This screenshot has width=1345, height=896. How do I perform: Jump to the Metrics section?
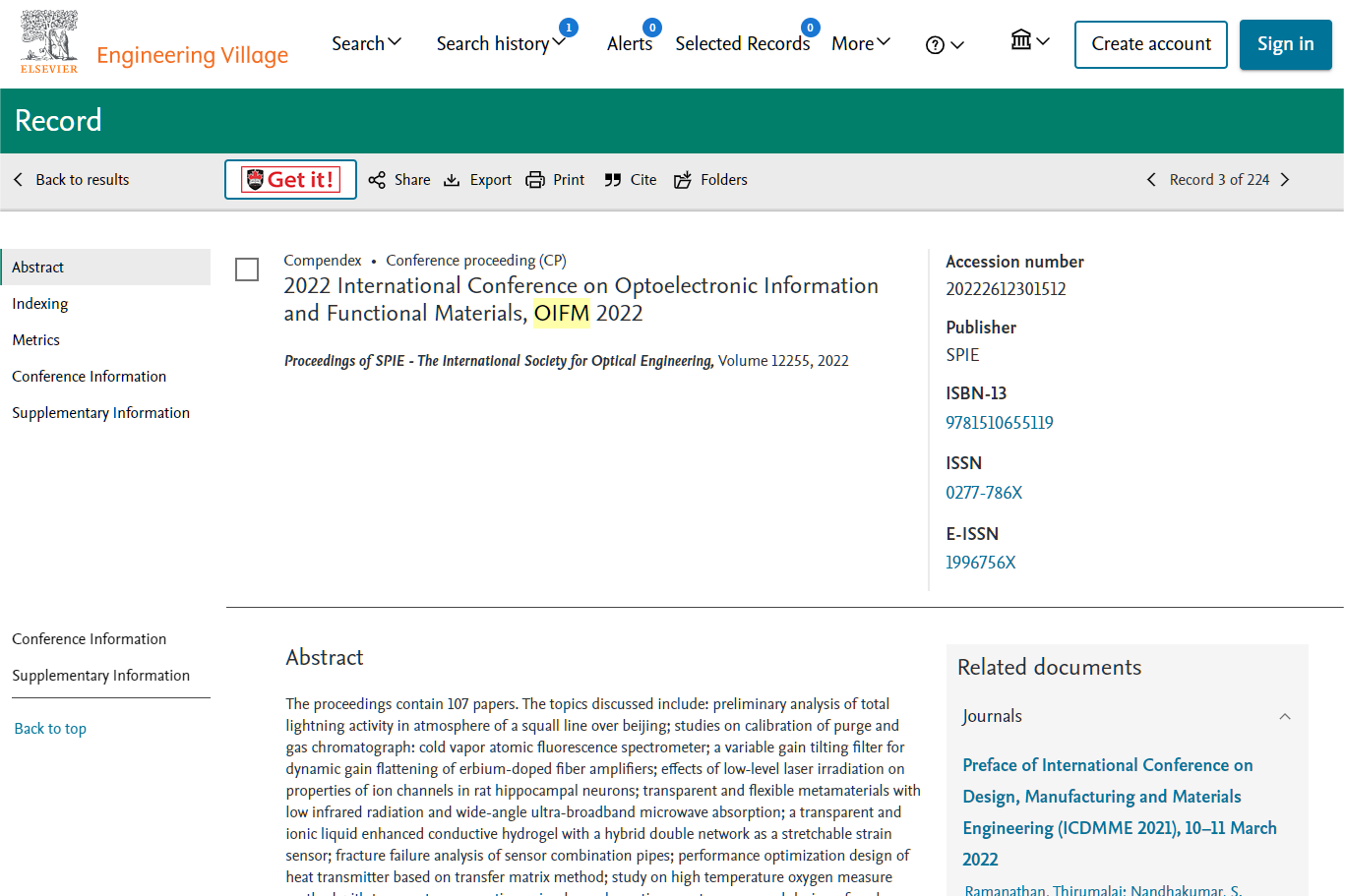coord(36,340)
